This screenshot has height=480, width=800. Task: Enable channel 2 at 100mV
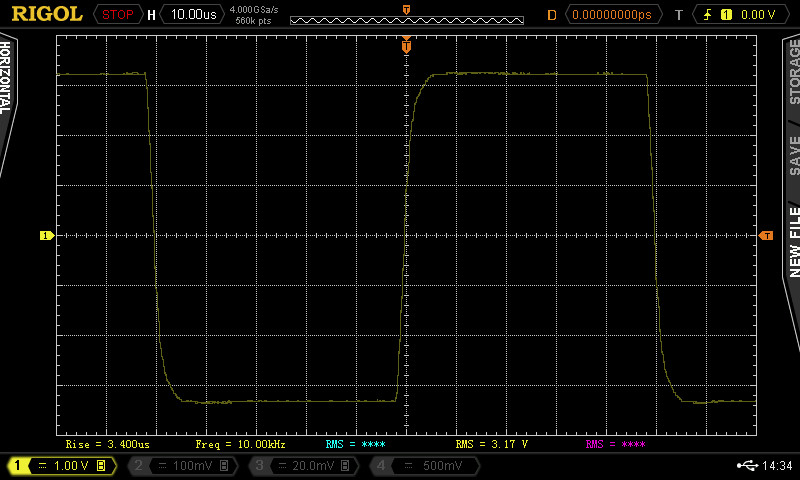(x=180, y=466)
